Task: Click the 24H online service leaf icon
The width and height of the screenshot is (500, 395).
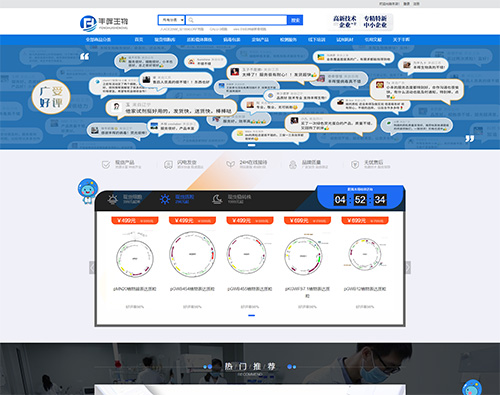Action: (230, 164)
